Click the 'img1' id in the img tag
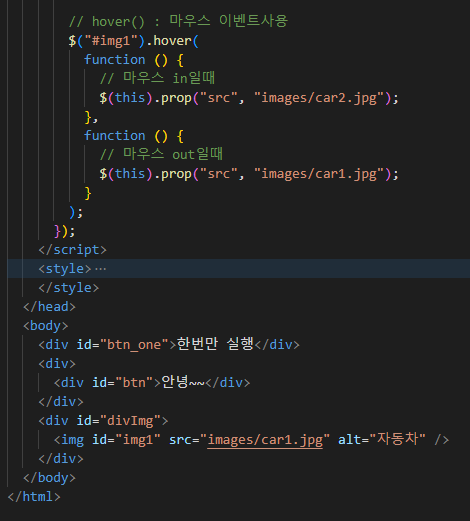 (138, 440)
